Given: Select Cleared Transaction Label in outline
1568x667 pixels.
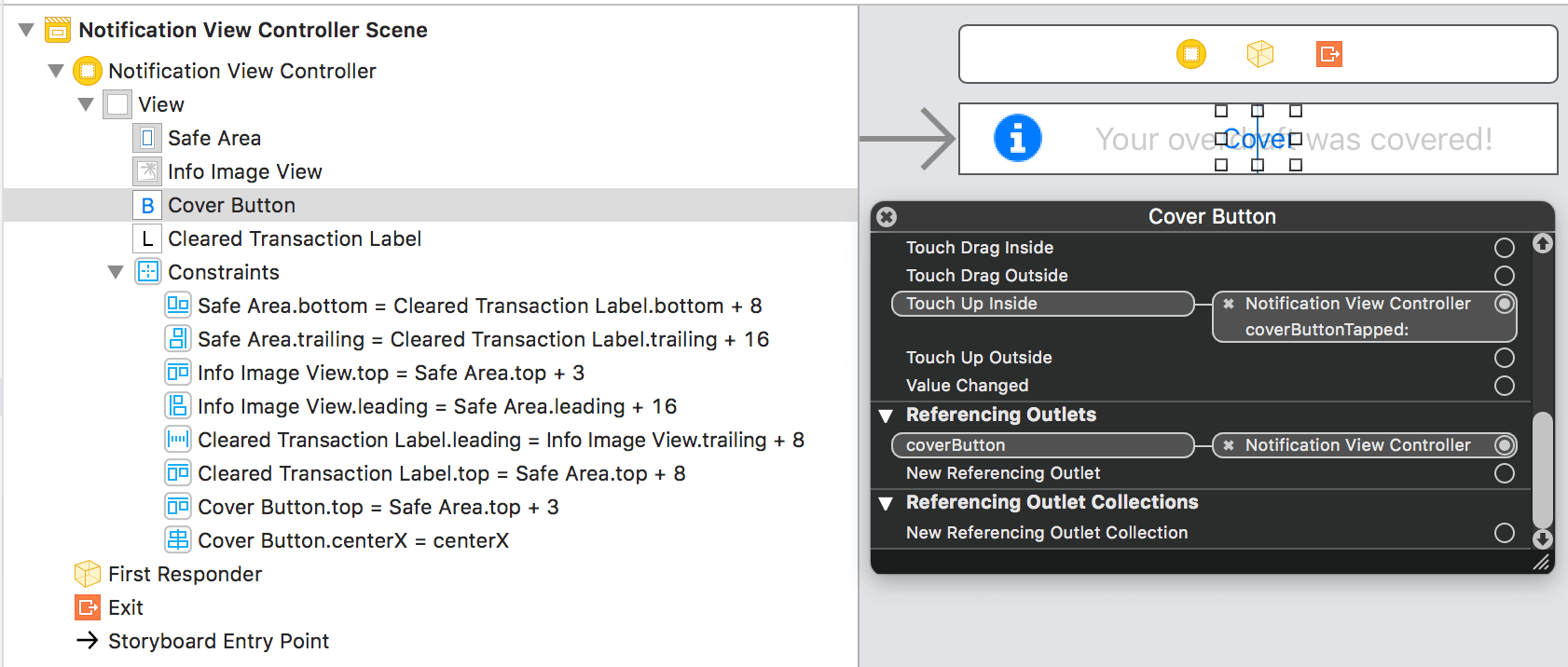Looking at the screenshot, I should [294, 238].
